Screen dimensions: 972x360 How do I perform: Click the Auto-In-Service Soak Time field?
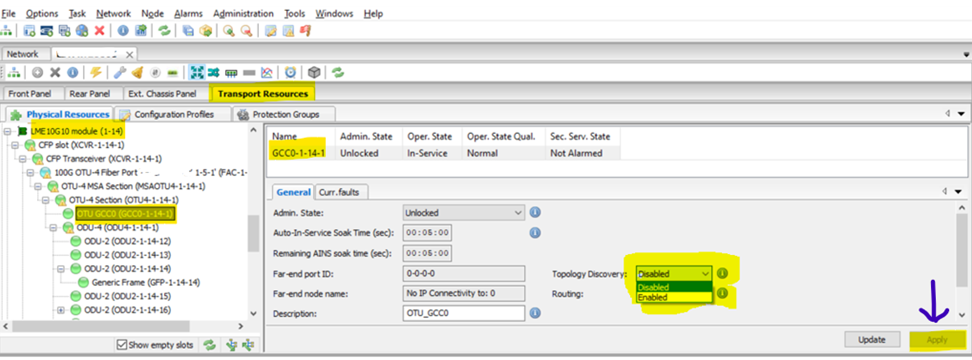(x=427, y=233)
